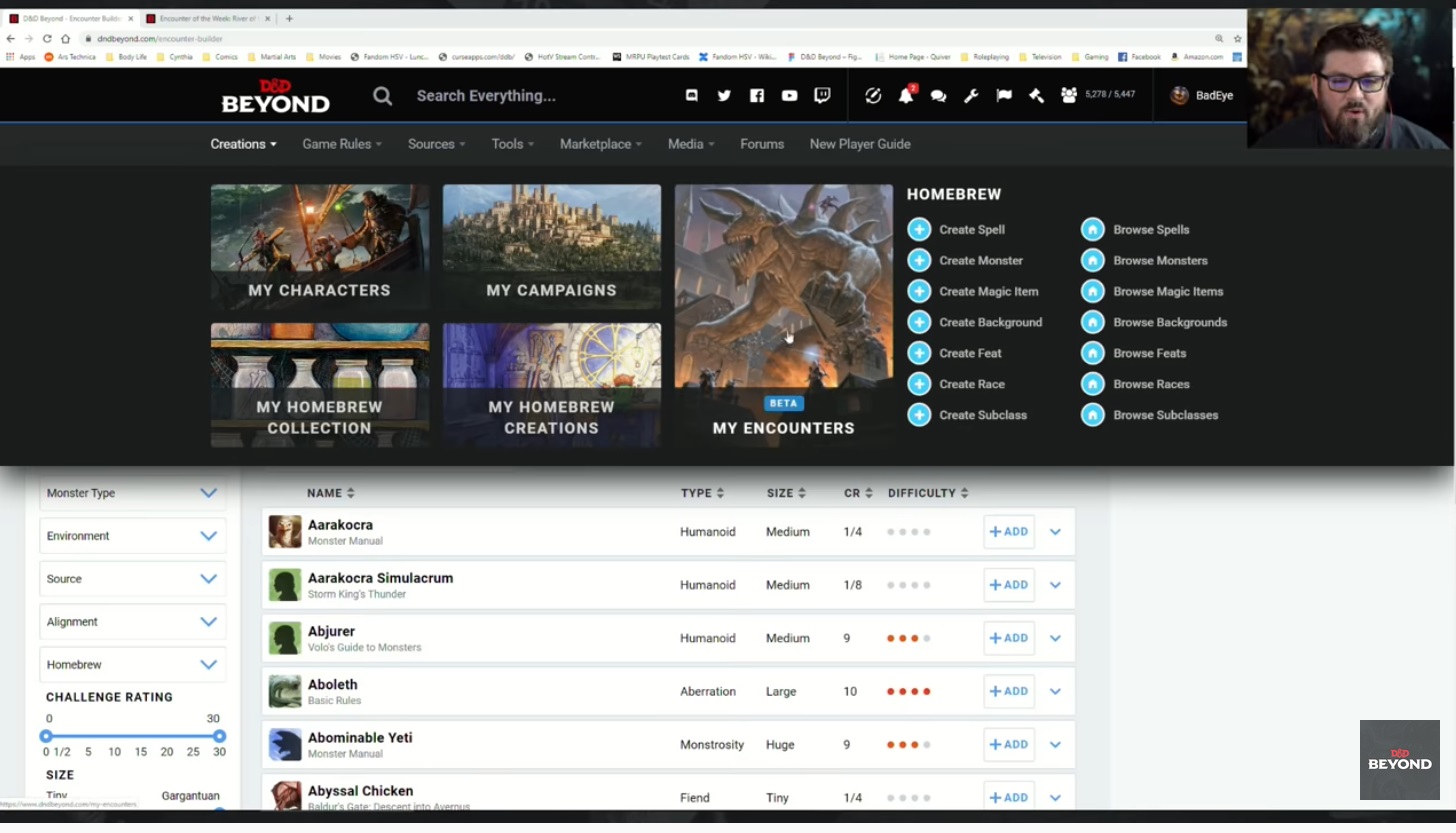This screenshot has height=833, width=1456.
Task: Click the search magnifier icon
Action: coord(382,96)
